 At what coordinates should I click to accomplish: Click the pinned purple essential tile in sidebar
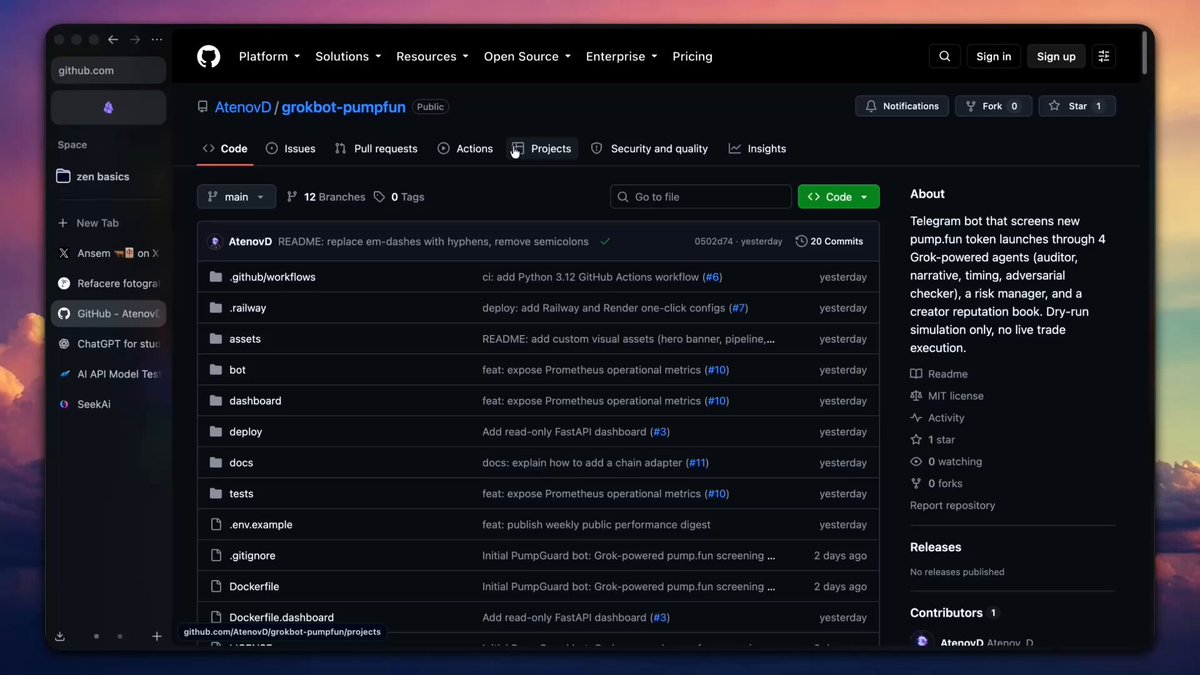click(109, 107)
